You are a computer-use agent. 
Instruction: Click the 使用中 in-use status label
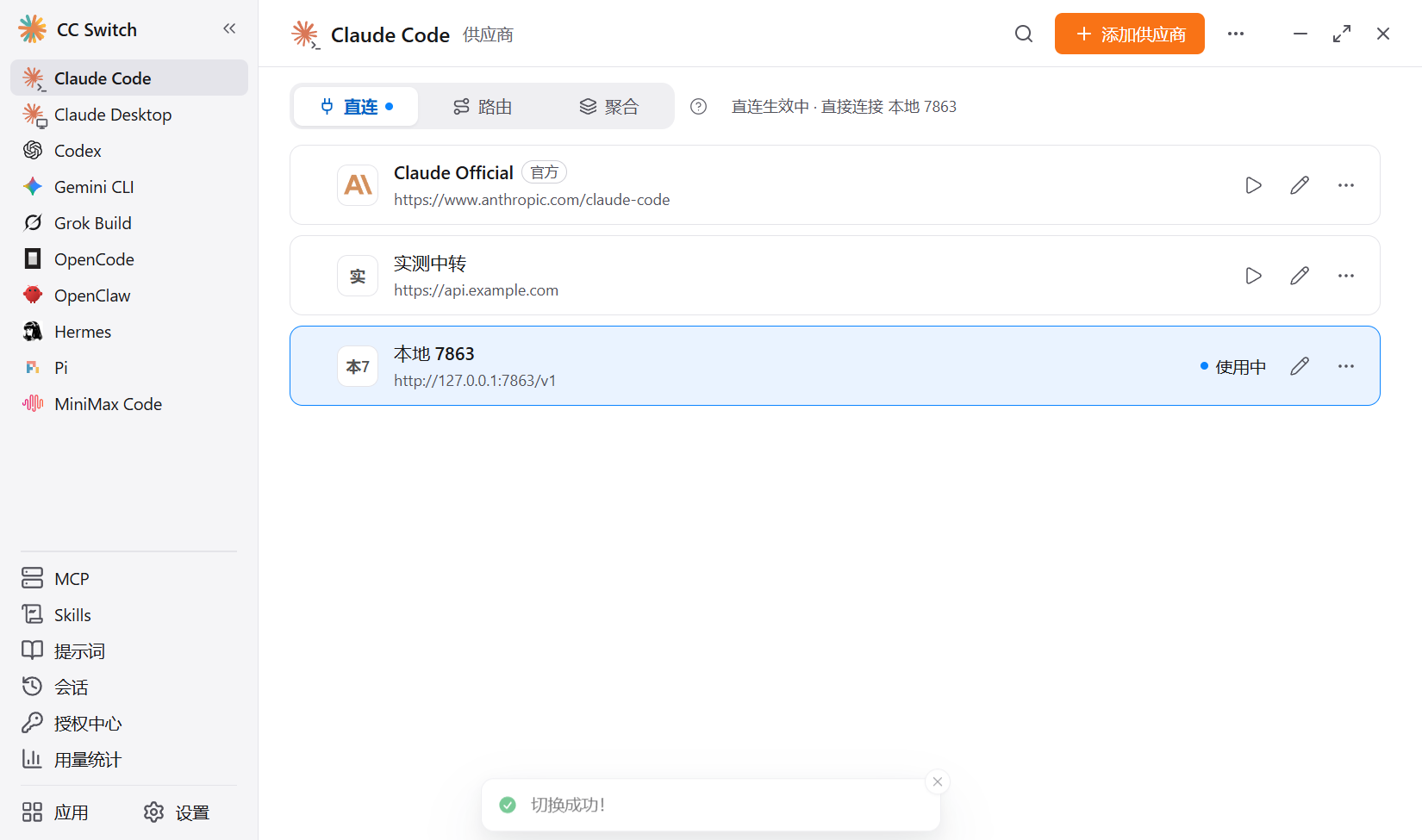point(1233,367)
